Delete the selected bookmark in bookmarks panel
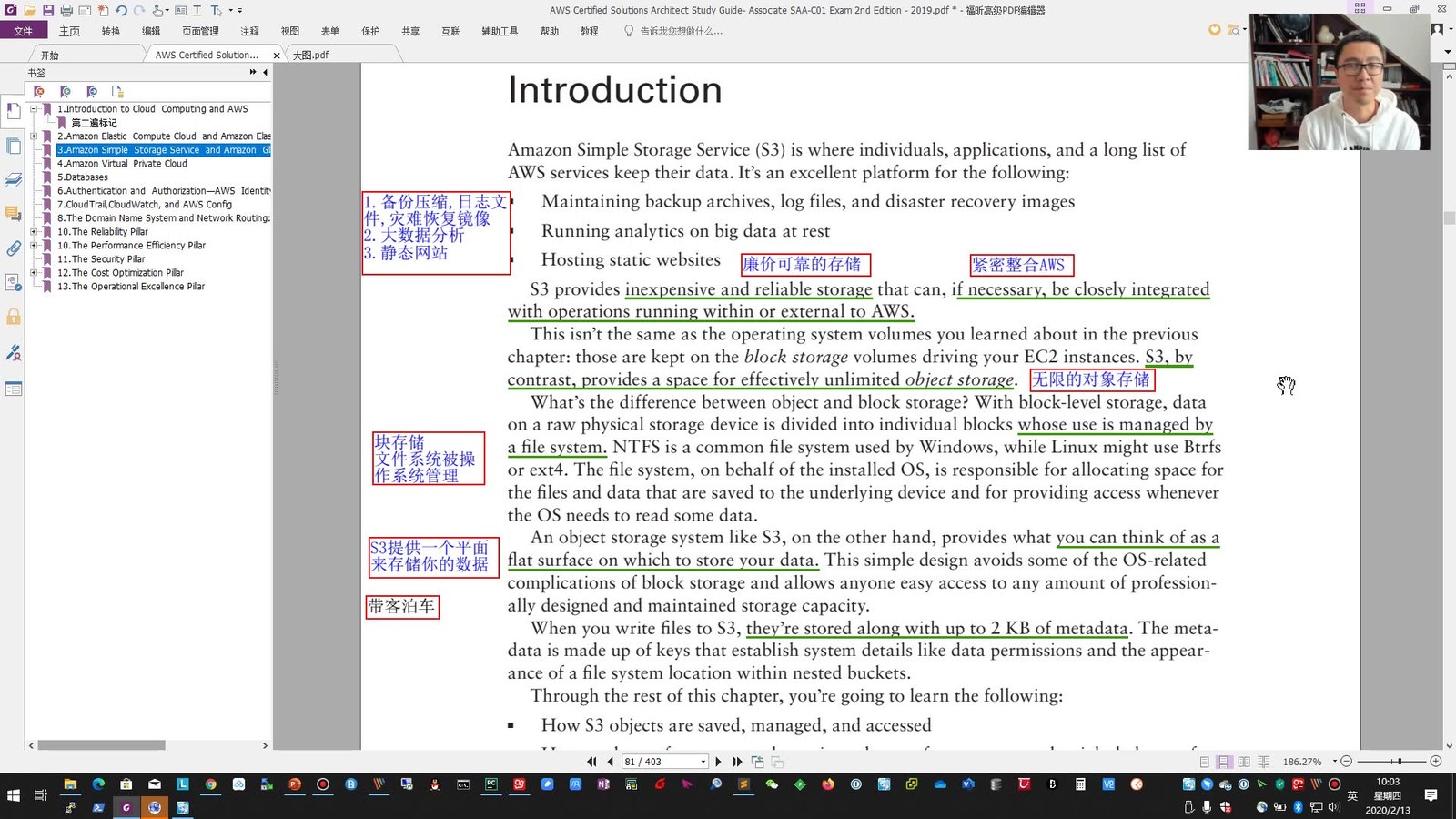The image size is (1456, 819). click(x=38, y=91)
